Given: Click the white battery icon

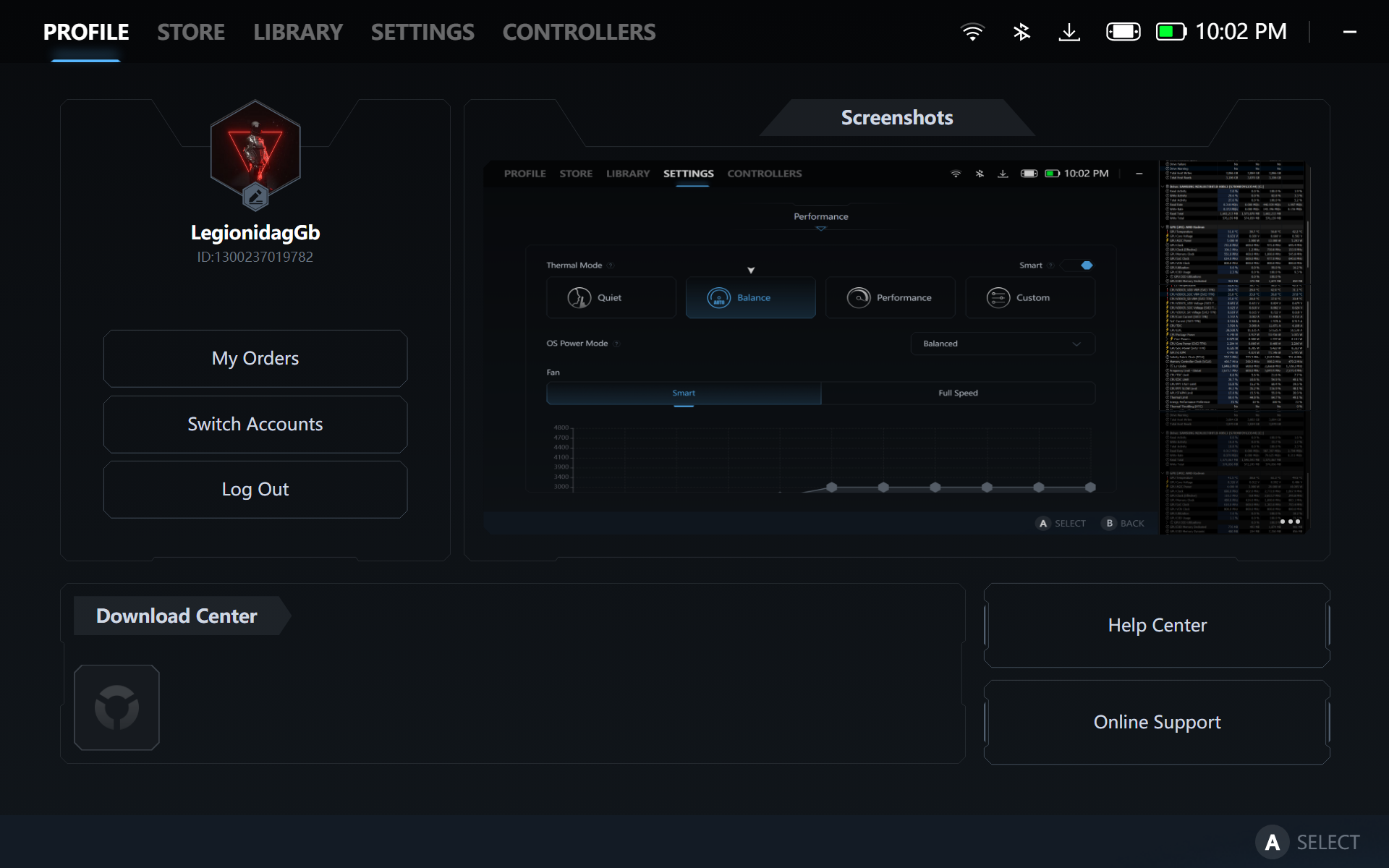Looking at the screenshot, I should point(1123,32).
